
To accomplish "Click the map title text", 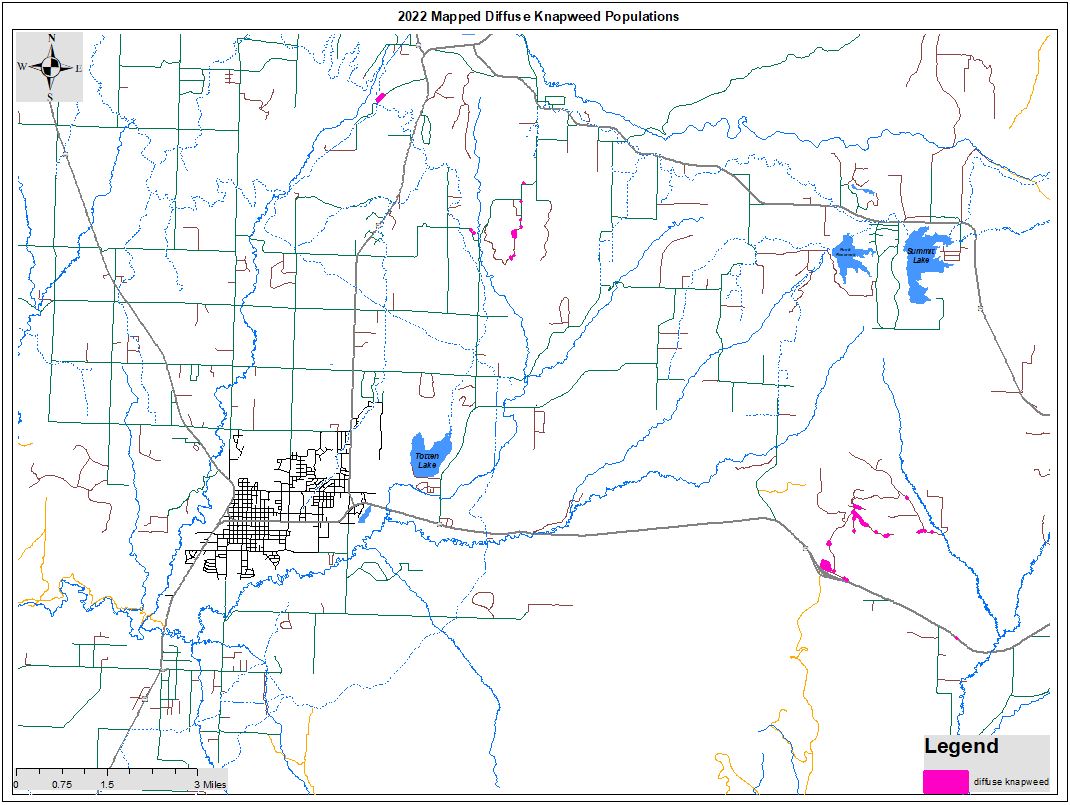I will pos(538,16).
